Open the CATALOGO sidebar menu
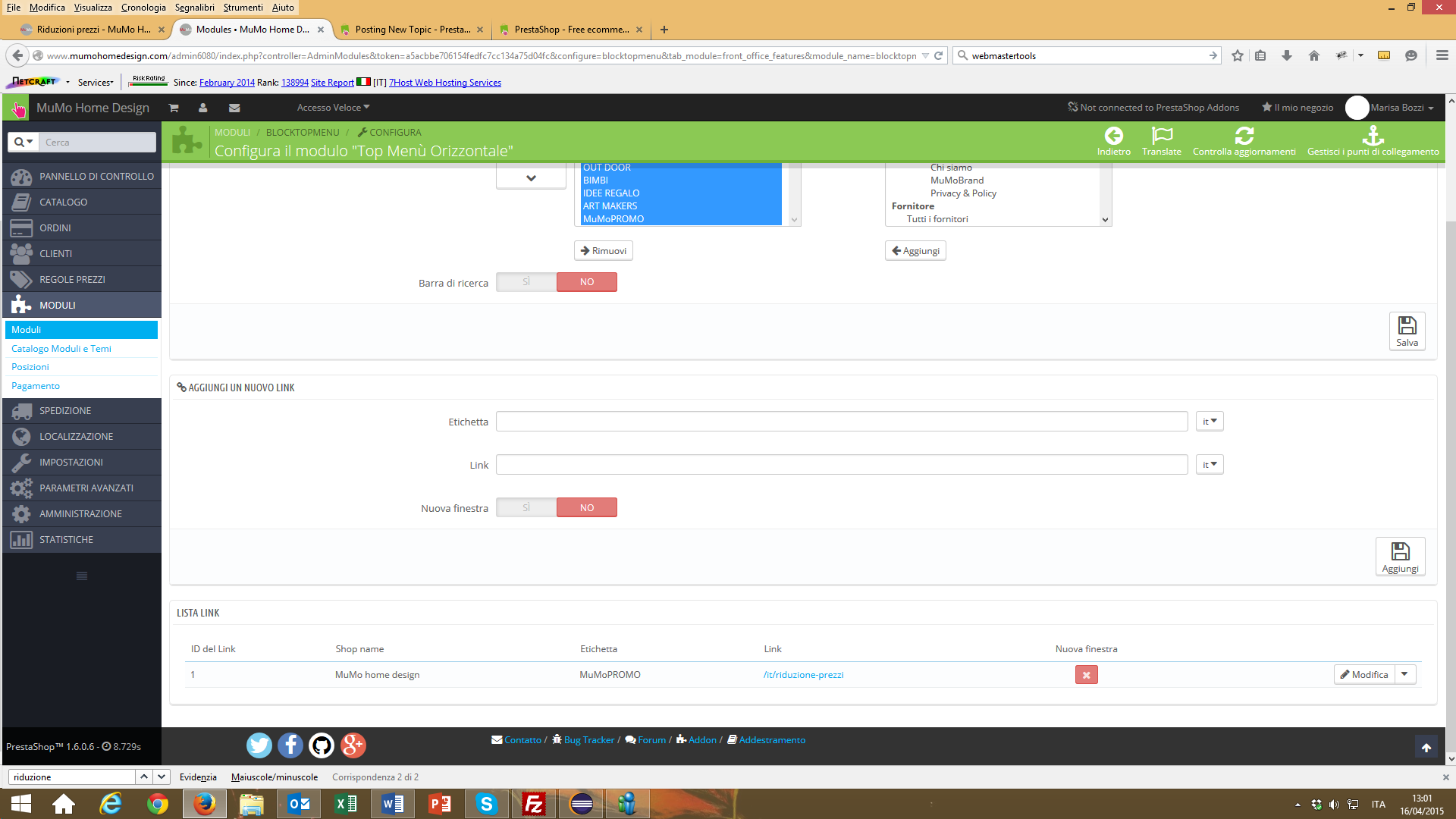1456x819 pixels. pyautogui.click(x=64, y=202)
